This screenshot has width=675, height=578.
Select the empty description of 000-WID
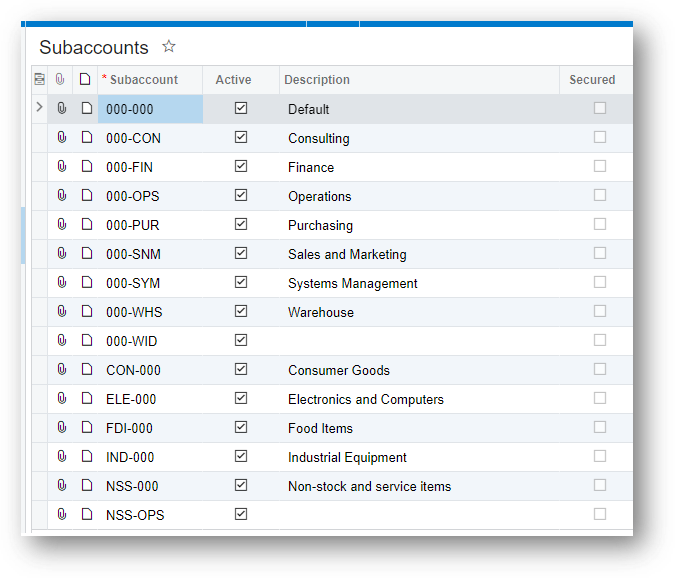click(419, 341)
